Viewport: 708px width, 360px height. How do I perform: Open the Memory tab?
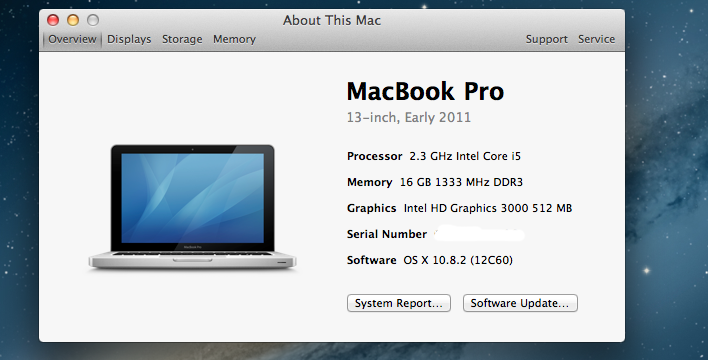[234, 39]
